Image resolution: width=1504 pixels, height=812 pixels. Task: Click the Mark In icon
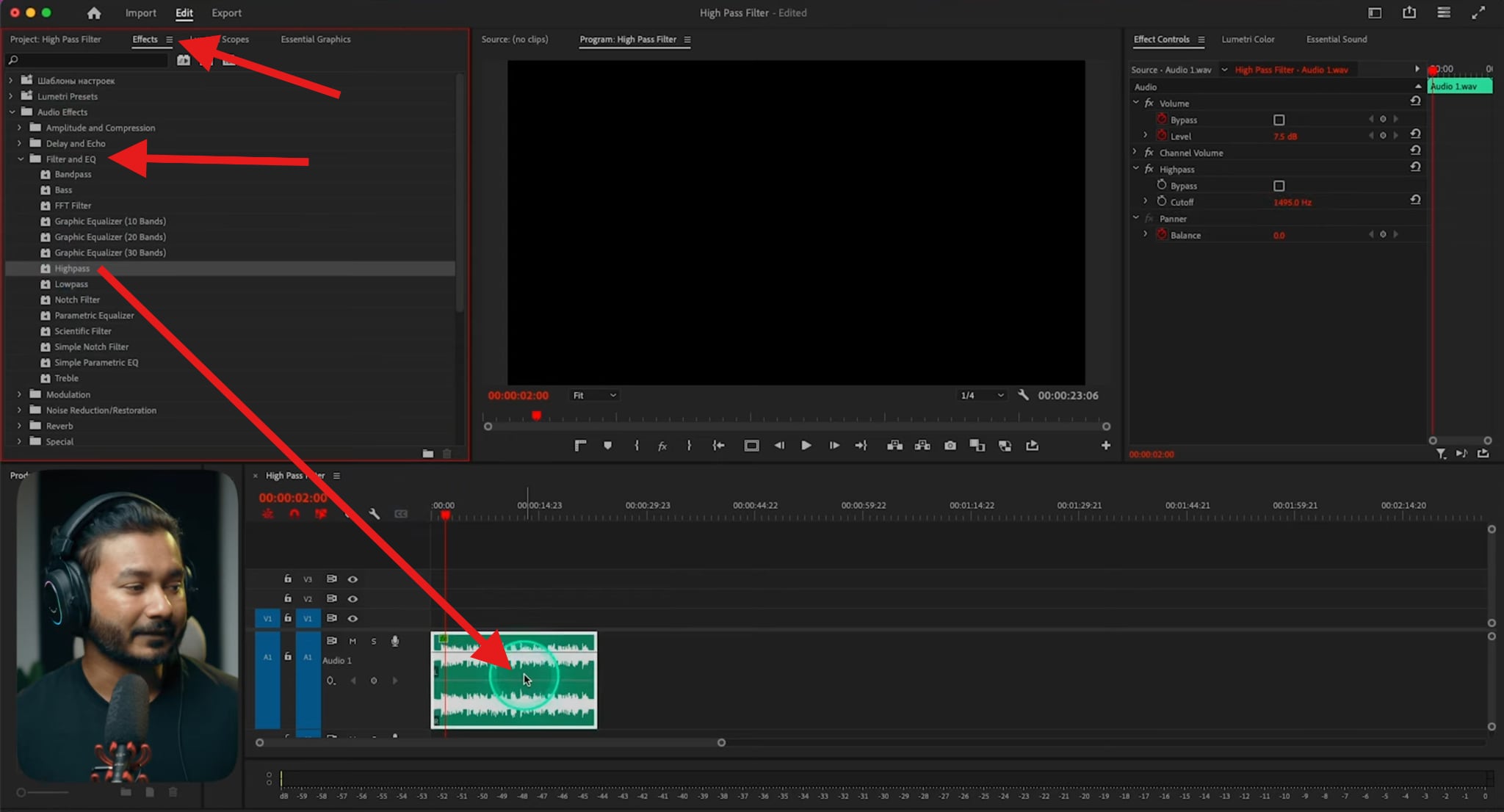pyautogui.click(x=637, y=445)
